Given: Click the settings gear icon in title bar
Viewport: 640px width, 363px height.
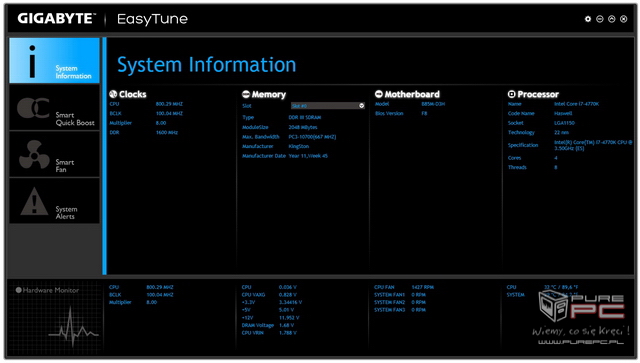Looking at the screenshot, I should pyautogui.click(x=588, y=19).
